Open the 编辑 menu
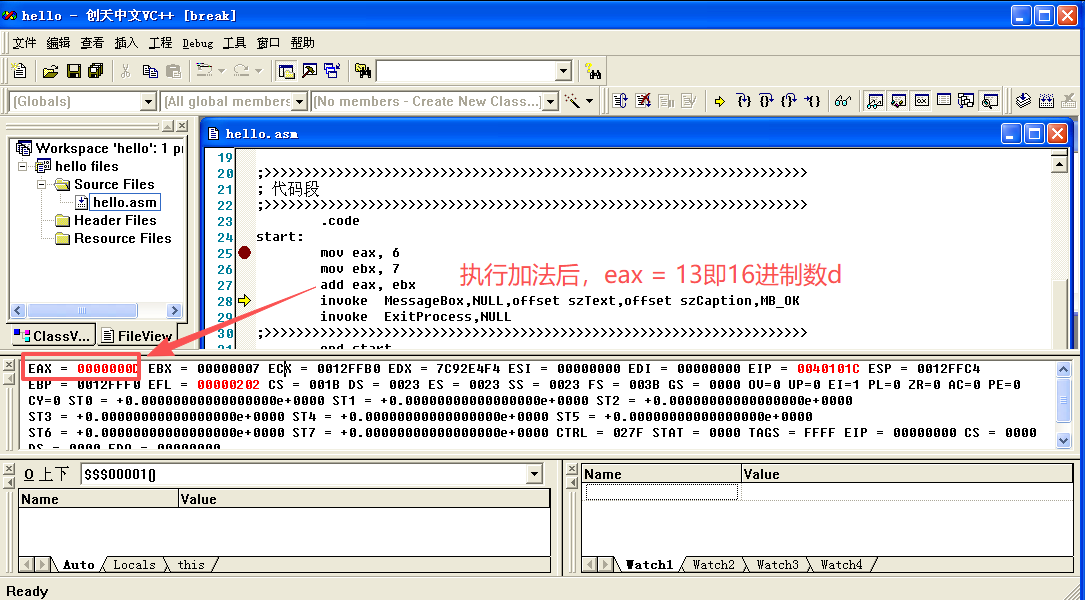This screenshot has height=600, width=1085. point(58,43)
